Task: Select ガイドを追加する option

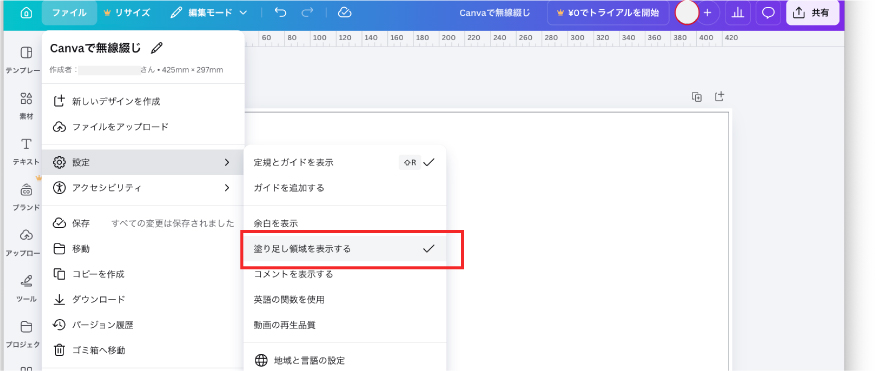Action: (344, 188)
